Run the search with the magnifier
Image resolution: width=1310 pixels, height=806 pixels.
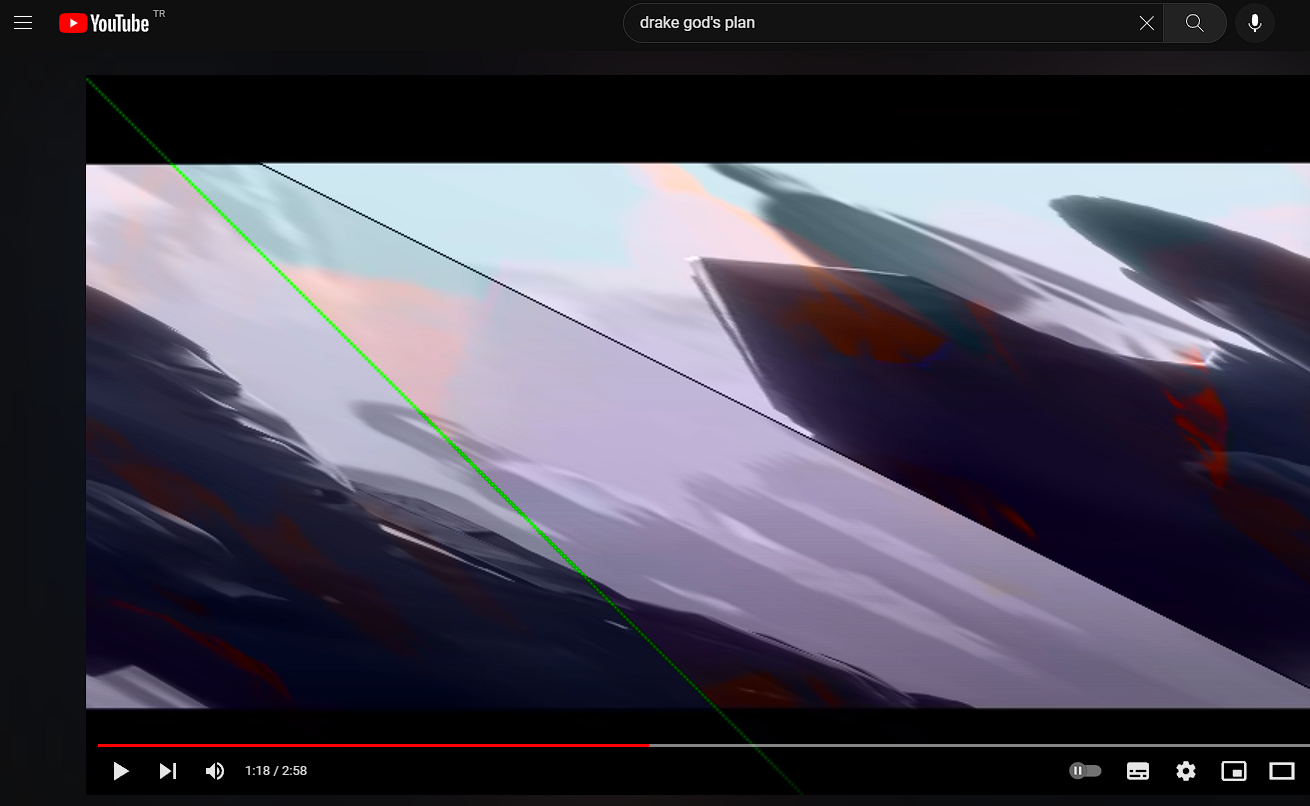(1194, 22)
